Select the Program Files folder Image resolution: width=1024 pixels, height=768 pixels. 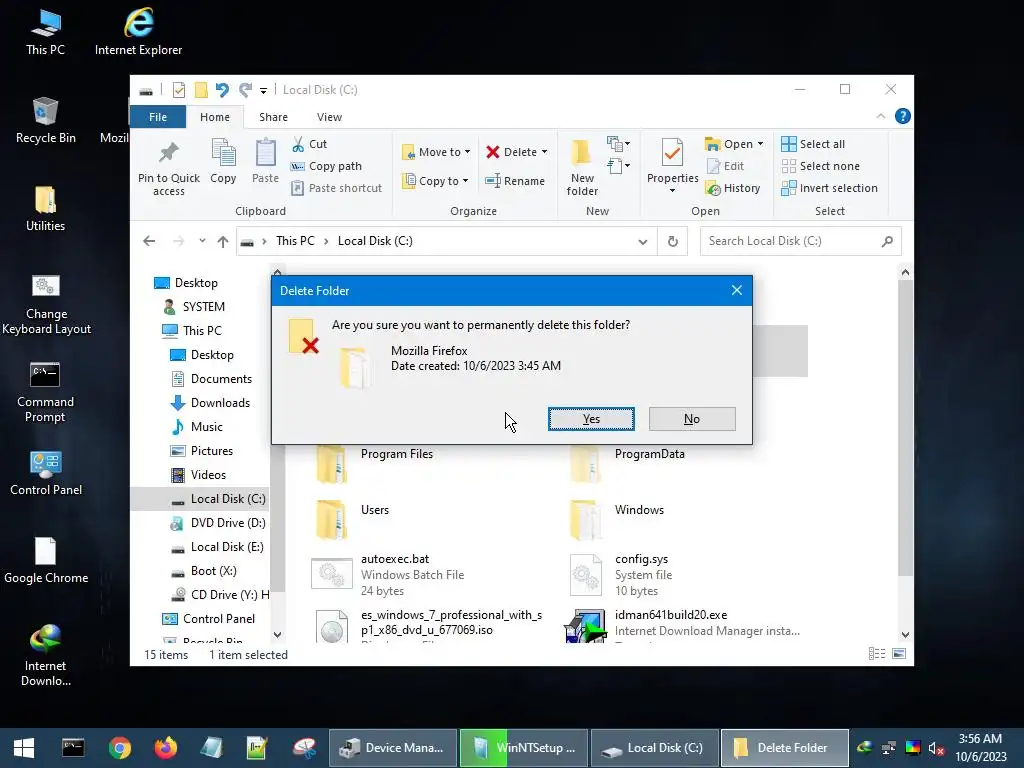coord(374,462)
